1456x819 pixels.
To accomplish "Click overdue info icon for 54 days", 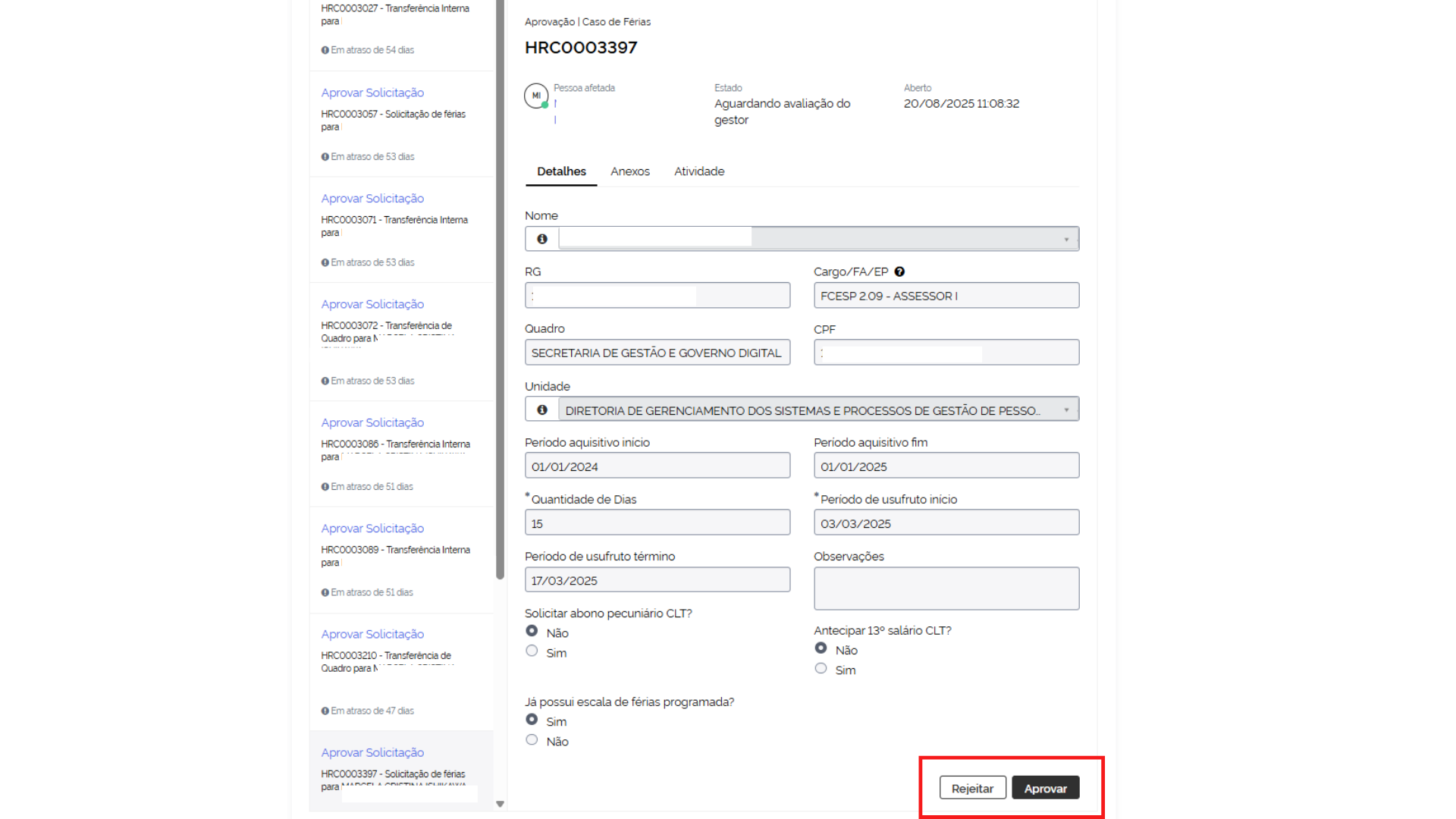I will (x=325, y=50).
